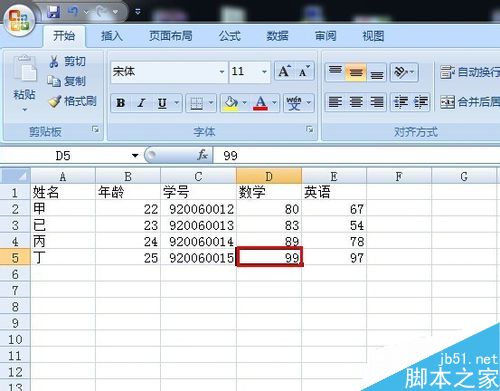Open the 页面布局 tab
500x391 pixels.
pos(170,36)
